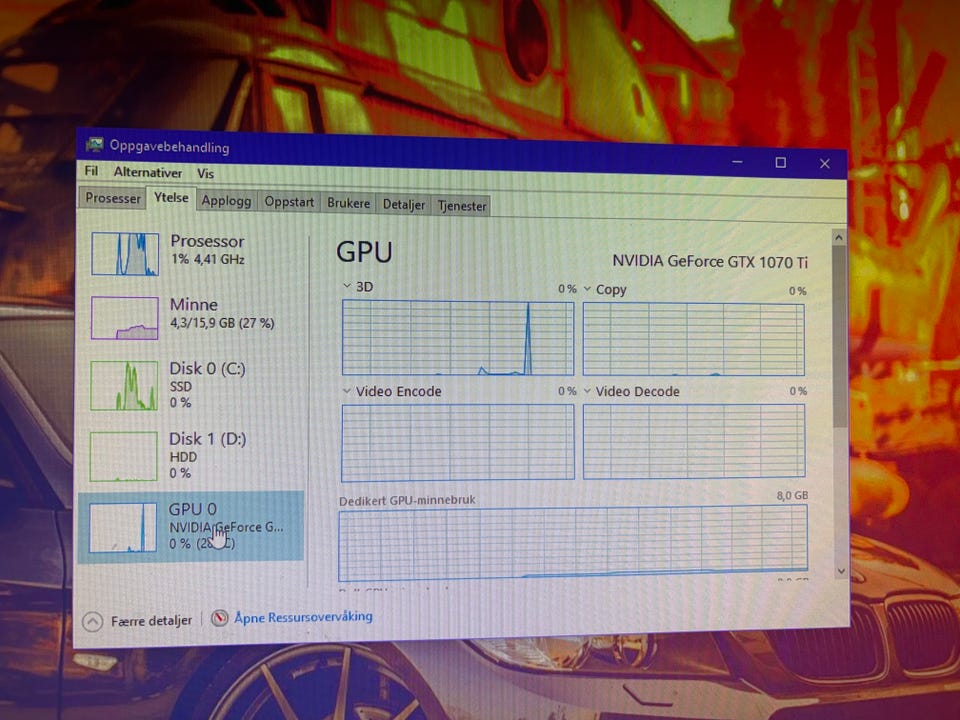Click the 4,3/15,9 GB (27 %) text

tap(222, 323)
